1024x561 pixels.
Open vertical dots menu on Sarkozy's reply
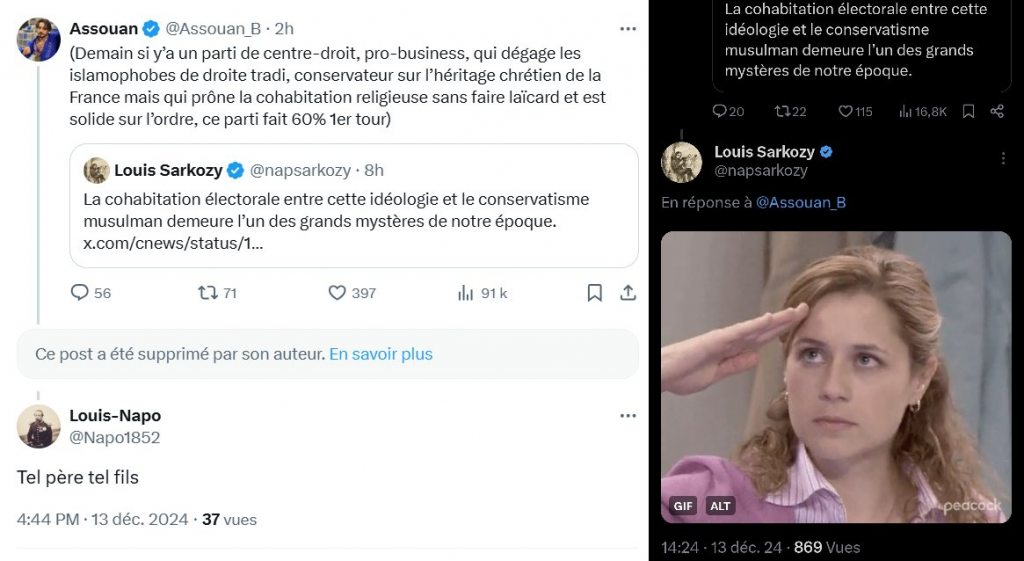[x=1004, y=158]
